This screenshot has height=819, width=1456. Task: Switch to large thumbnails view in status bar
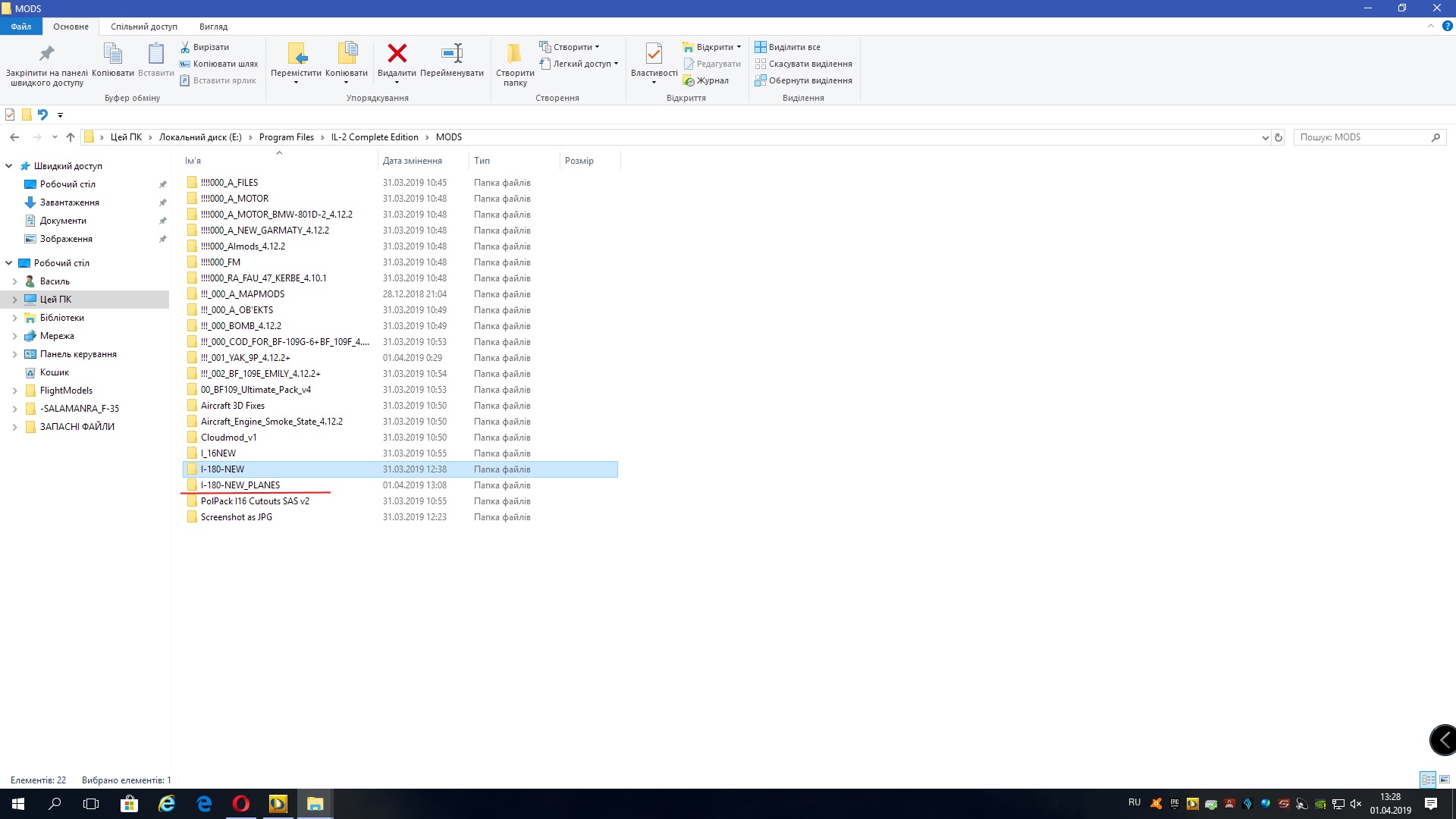coord(1445,780)
